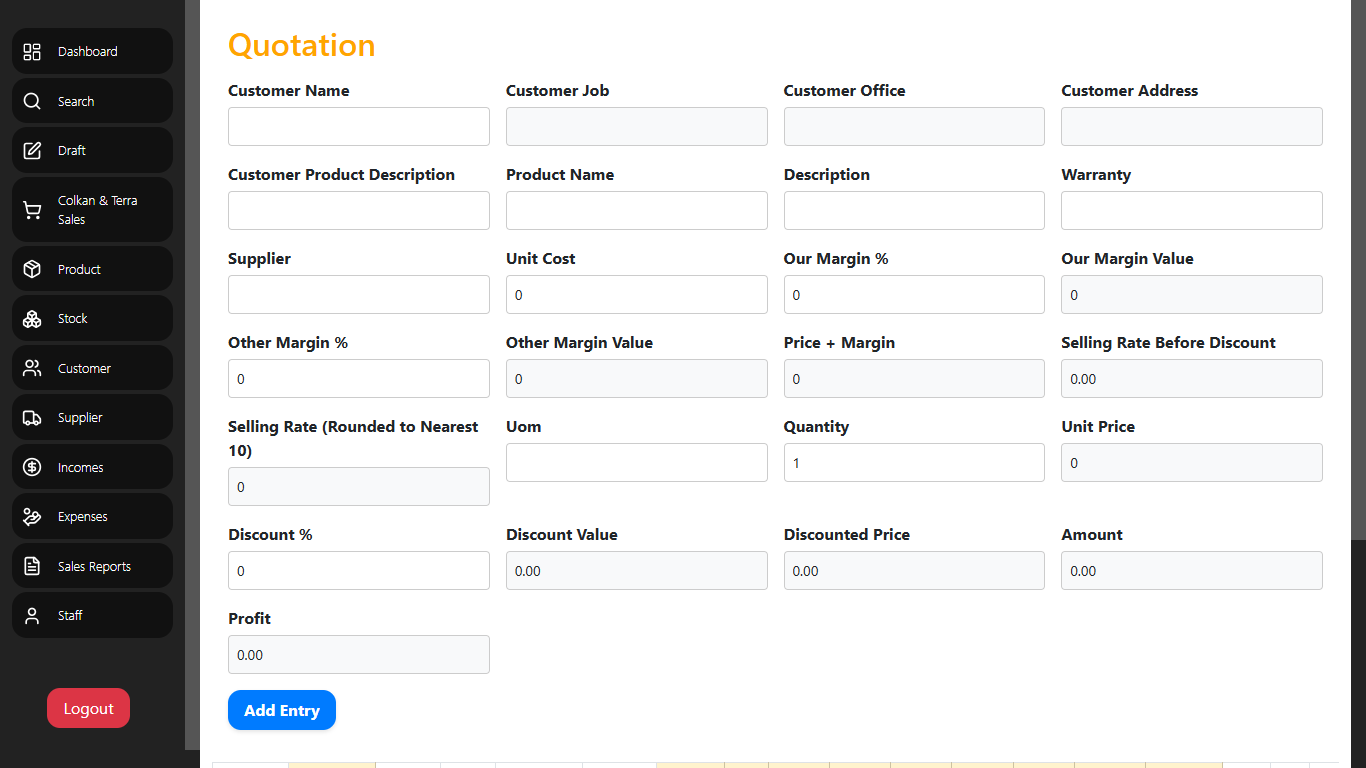Screen dimensions: 1366x768
Task: Focus the Other Margin % input
Action: 359,379
